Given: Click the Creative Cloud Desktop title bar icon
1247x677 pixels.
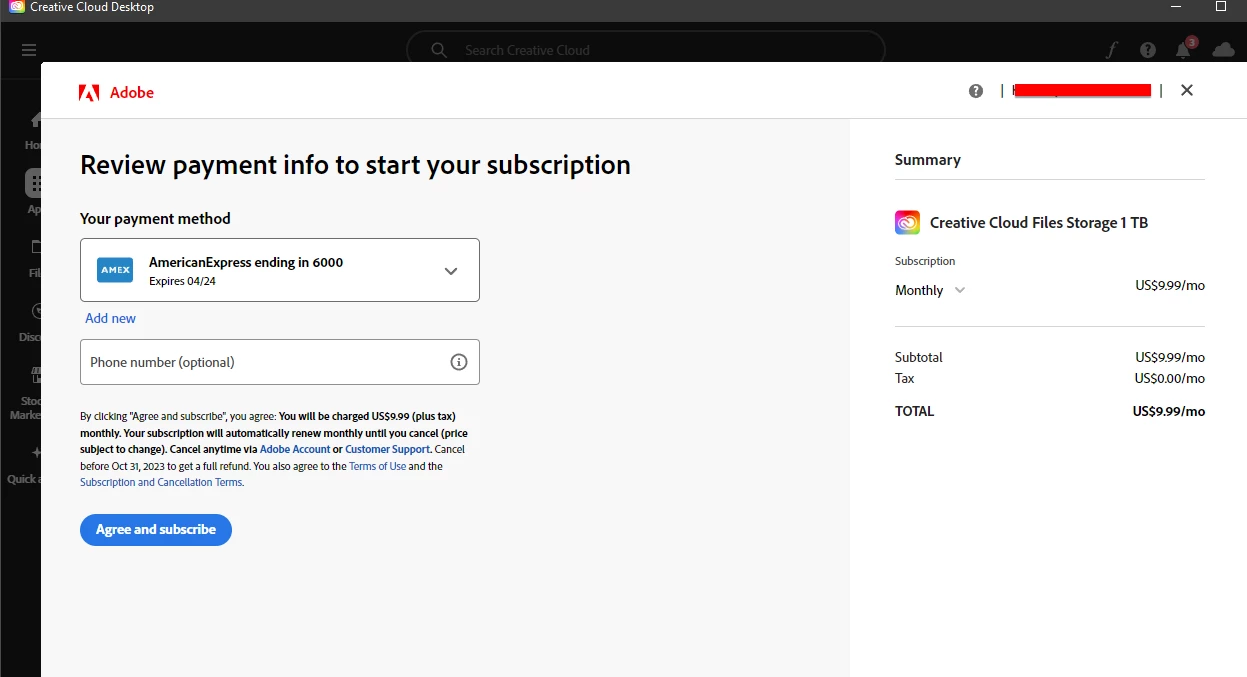Looking at the screenshot, I should (17, 7).
